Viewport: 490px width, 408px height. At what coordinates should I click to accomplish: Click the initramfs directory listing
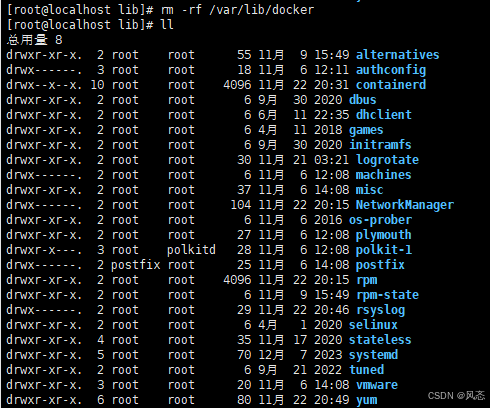coord(380,145)
